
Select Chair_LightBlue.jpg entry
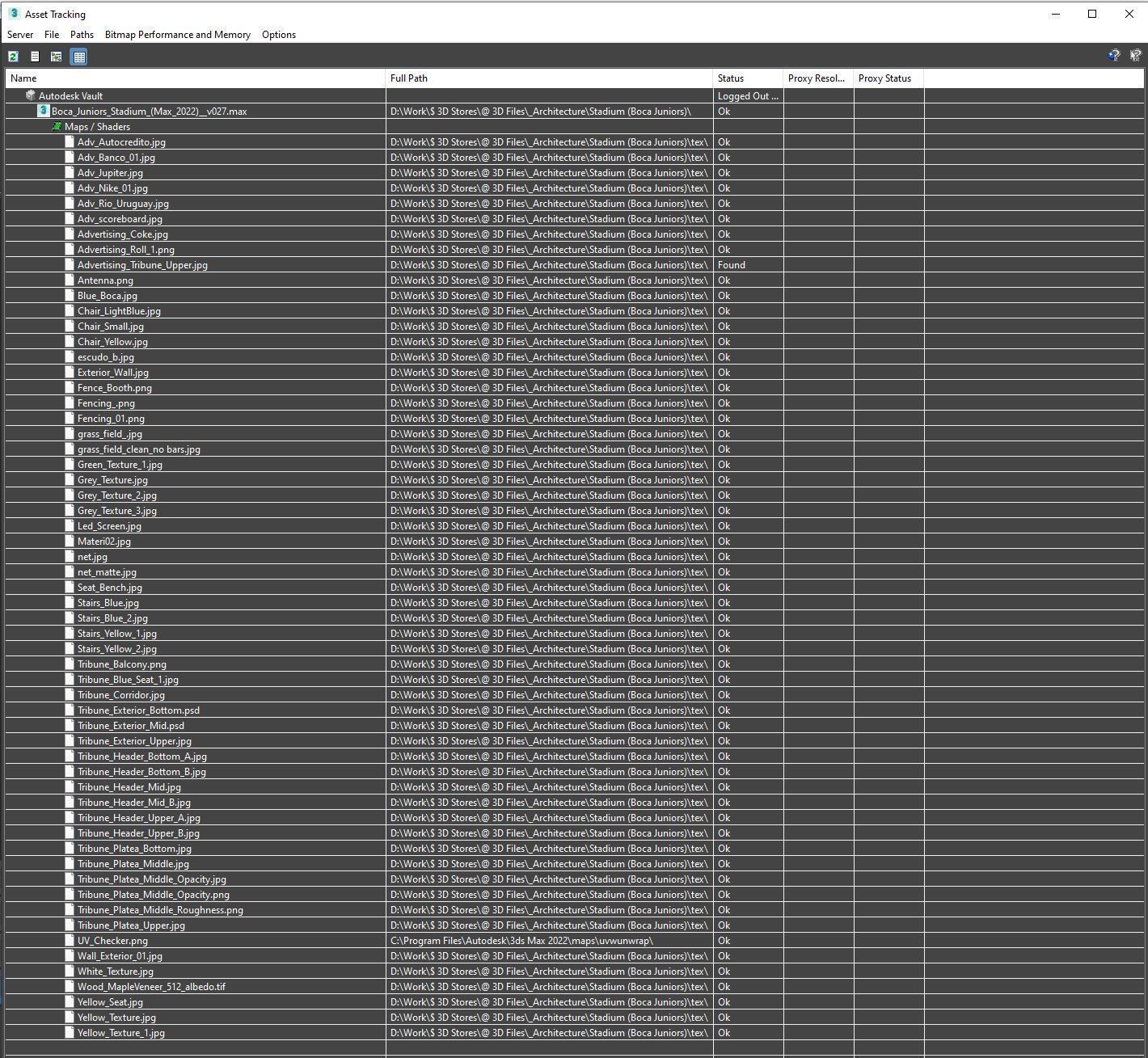(x=119, y=310)
